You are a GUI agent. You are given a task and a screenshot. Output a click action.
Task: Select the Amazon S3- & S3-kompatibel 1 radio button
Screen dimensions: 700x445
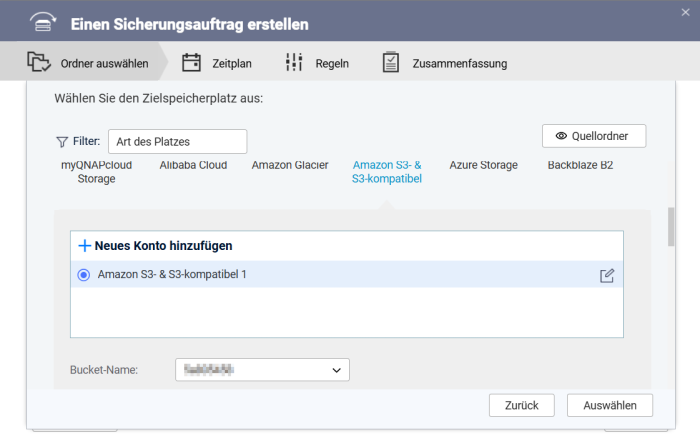84,275
